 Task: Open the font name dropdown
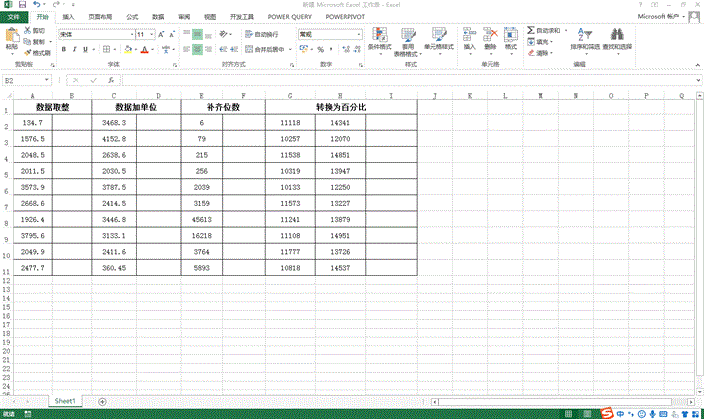pos(131,34)
